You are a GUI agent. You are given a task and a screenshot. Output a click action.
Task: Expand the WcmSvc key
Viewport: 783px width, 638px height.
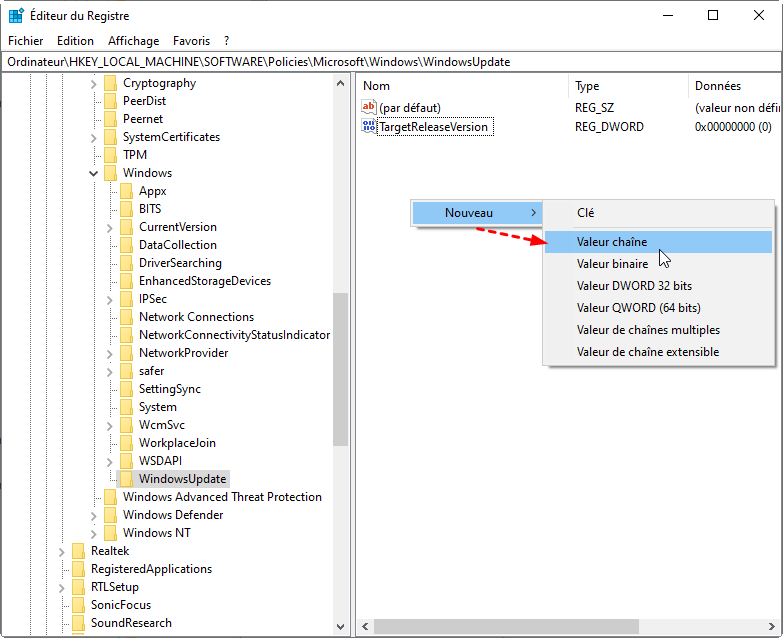[109, 425]
